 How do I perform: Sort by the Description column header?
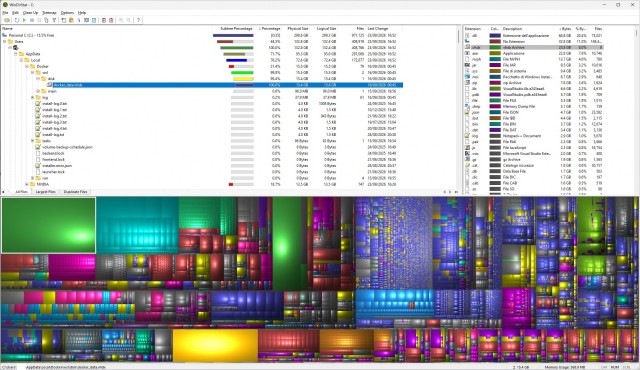[512, 29]
